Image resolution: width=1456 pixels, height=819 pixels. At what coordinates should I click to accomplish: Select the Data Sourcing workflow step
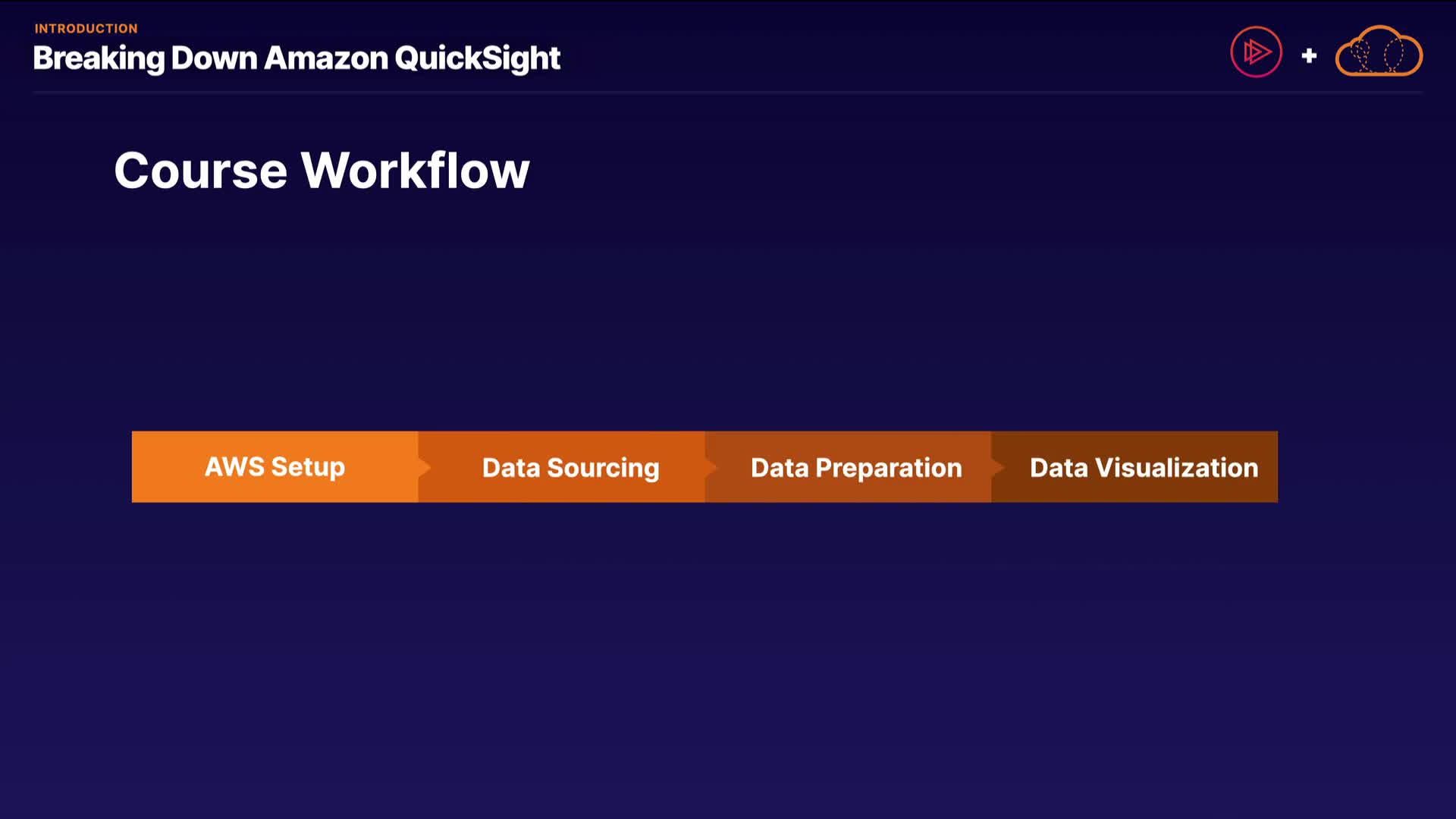(x=570, y=468)
